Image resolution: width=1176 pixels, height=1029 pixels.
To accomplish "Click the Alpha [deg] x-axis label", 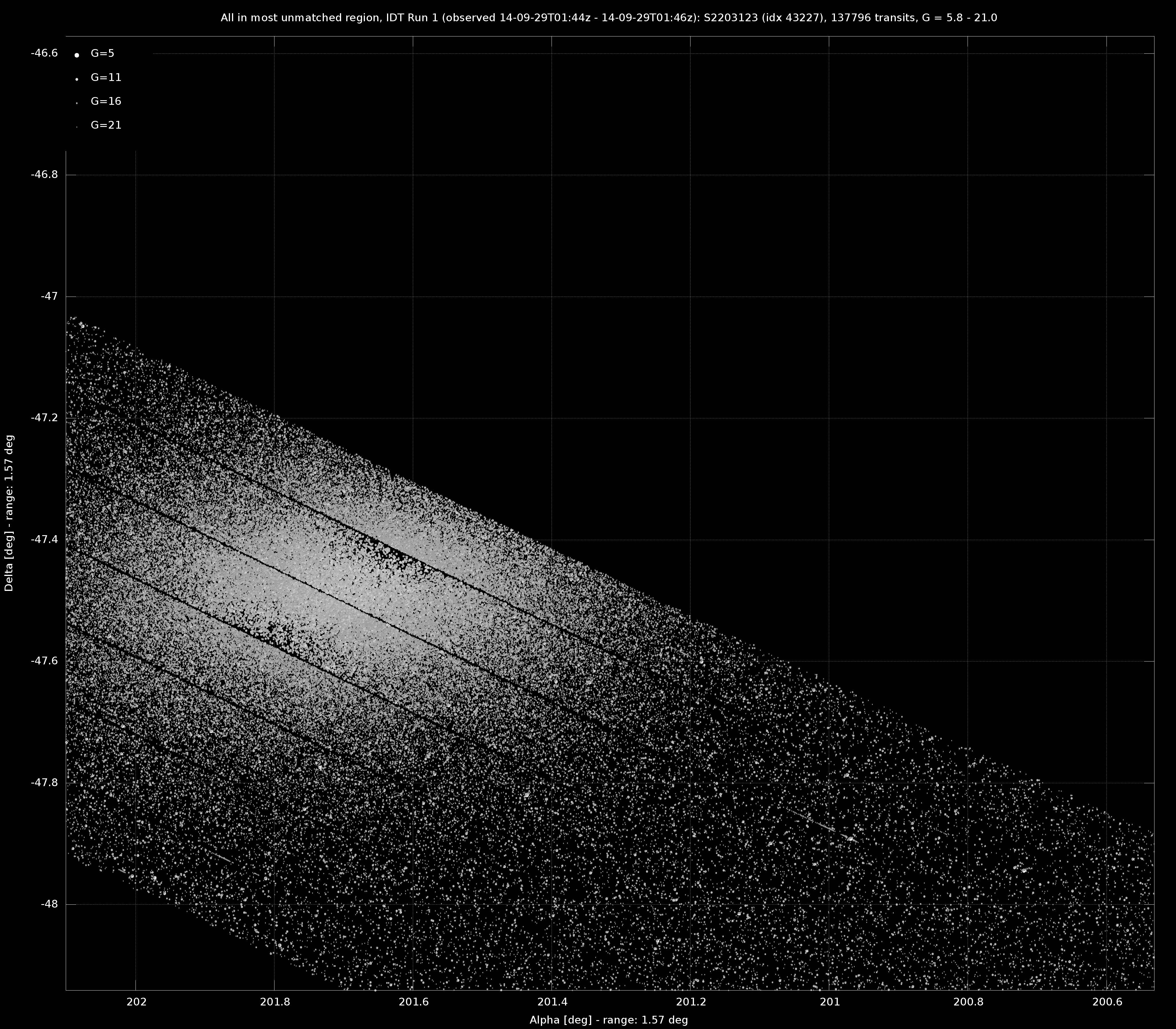I will [x=608, y=1020].
